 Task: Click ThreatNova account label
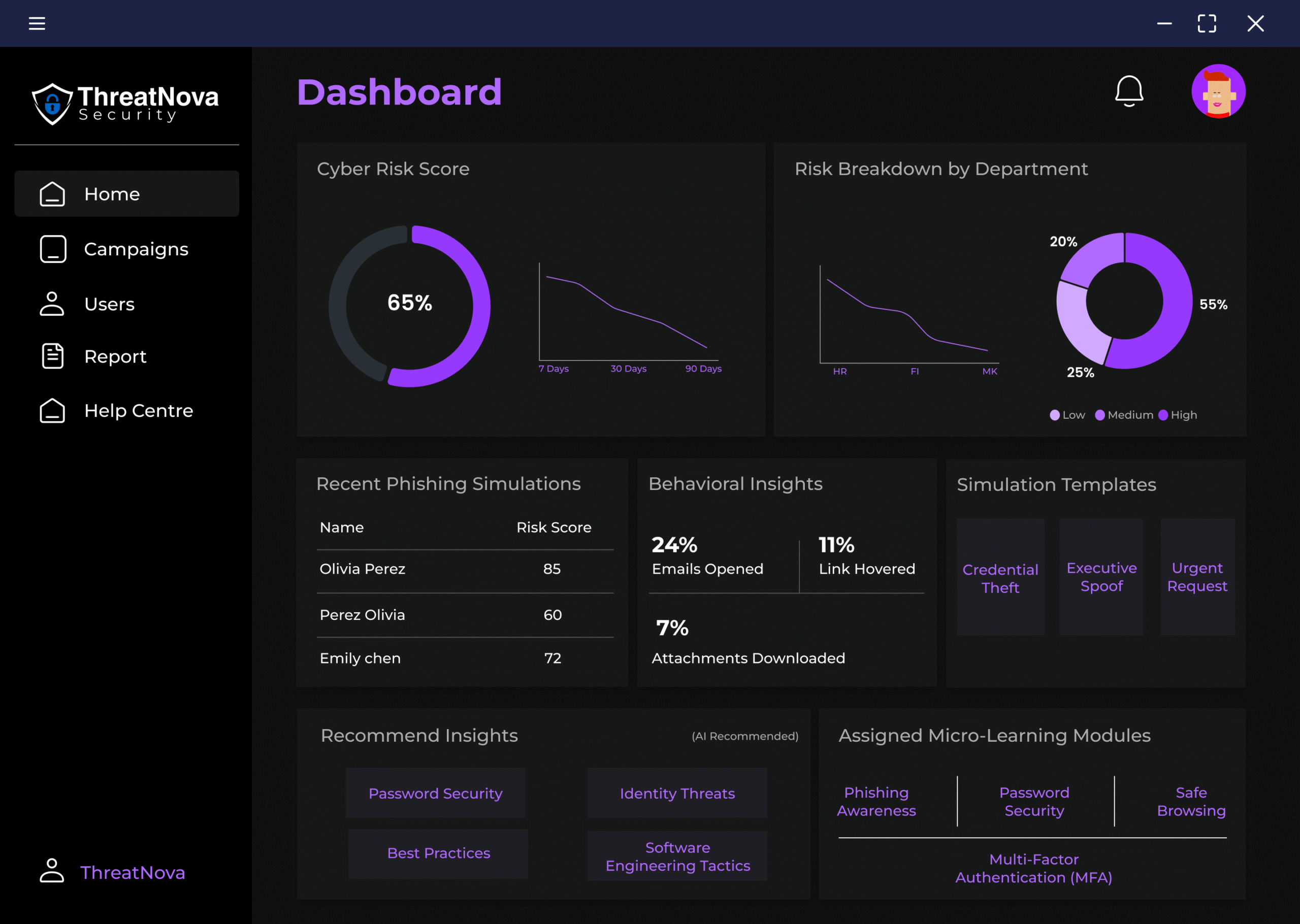coord(133,872)
